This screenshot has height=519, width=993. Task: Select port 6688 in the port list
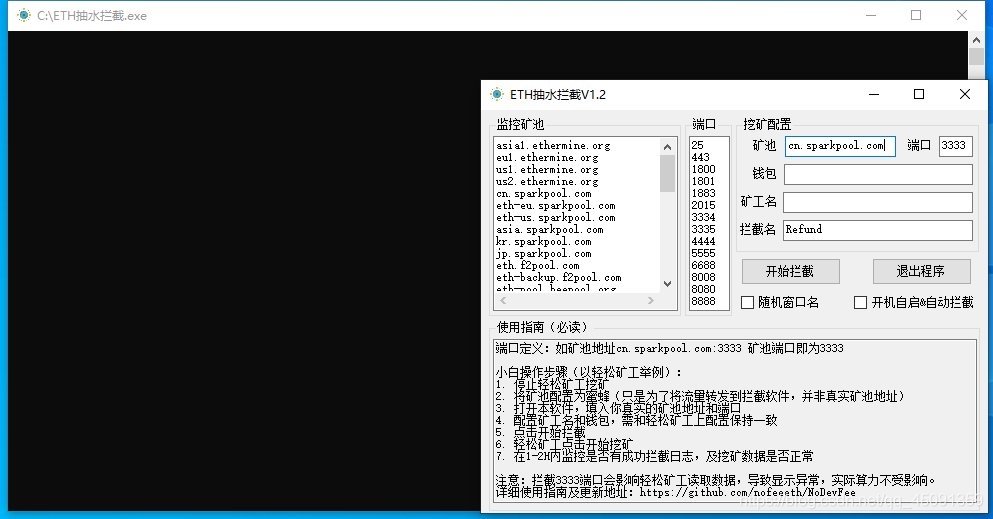tap(704, 265)
